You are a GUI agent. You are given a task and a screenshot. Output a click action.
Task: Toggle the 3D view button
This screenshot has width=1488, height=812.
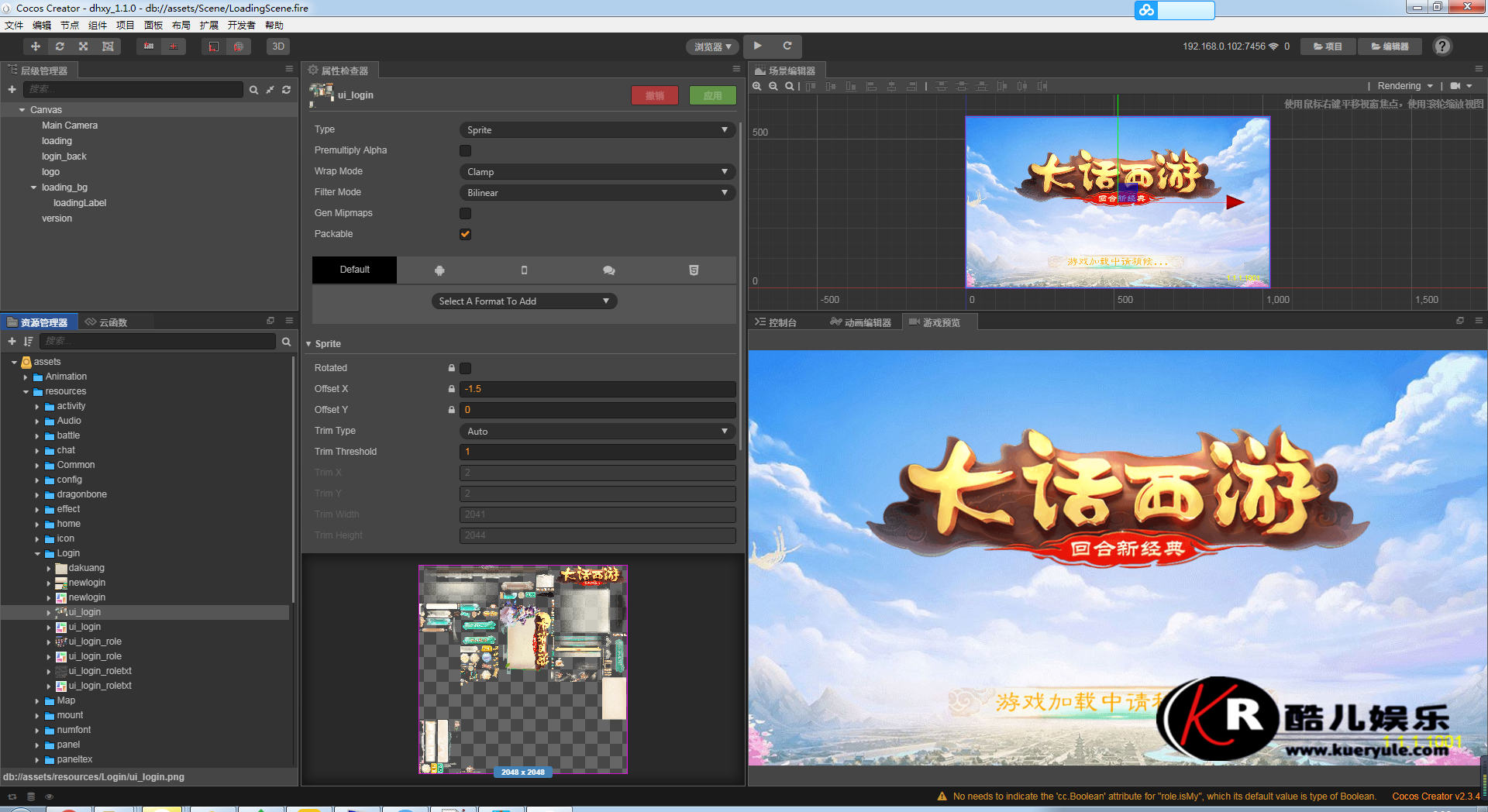tap(278, 46)
